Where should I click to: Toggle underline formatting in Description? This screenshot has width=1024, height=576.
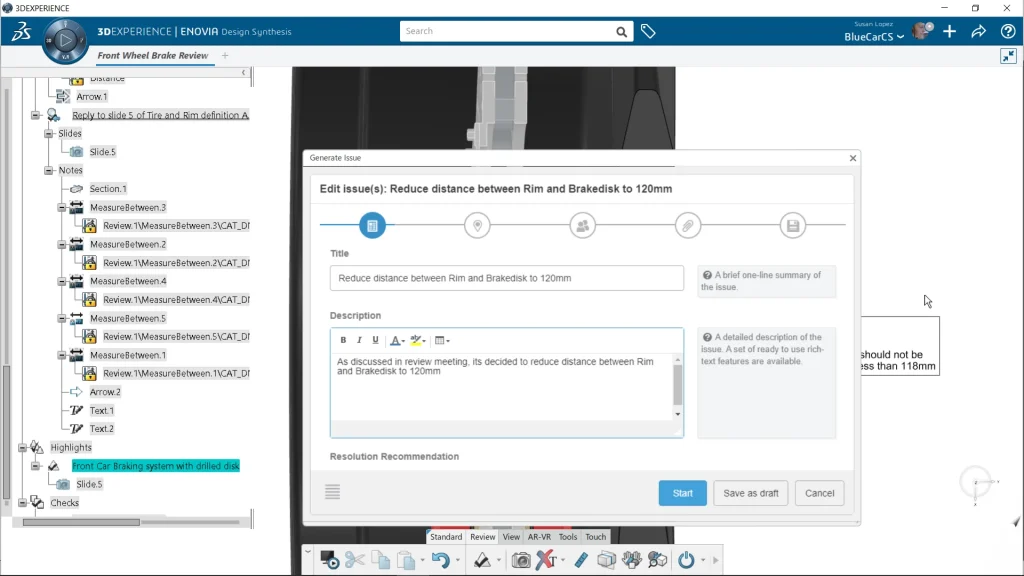coord(375,340)
